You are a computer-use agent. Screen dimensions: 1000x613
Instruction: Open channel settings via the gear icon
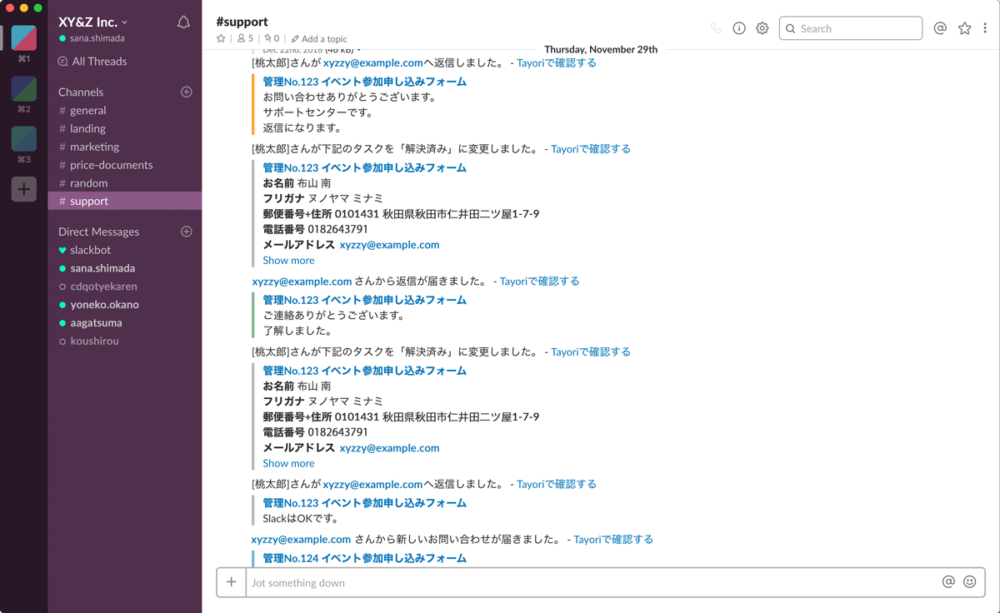761,28
